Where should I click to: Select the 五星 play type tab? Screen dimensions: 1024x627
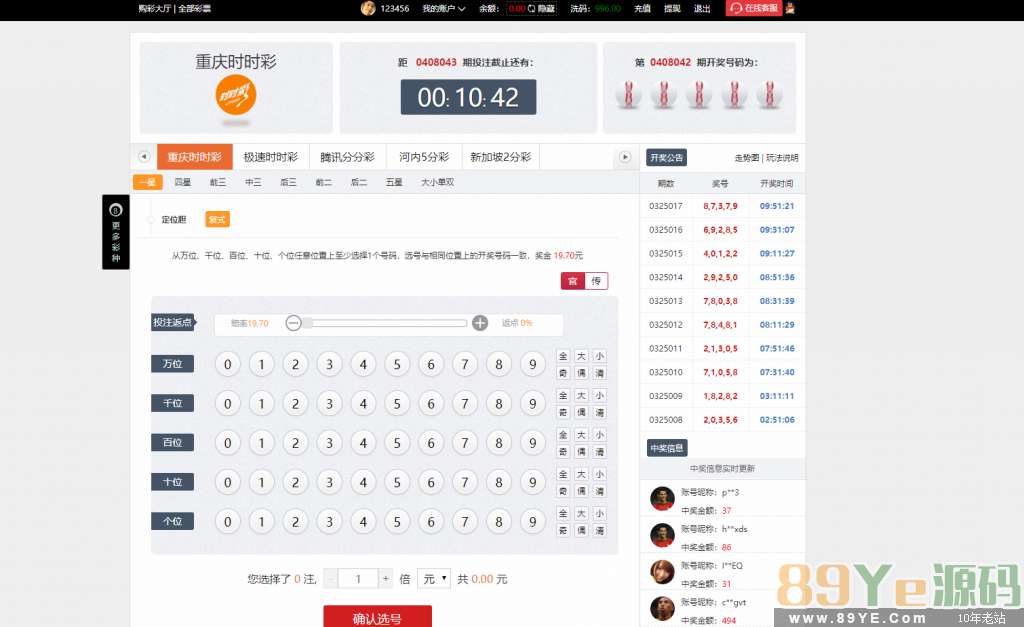point(394,182)
